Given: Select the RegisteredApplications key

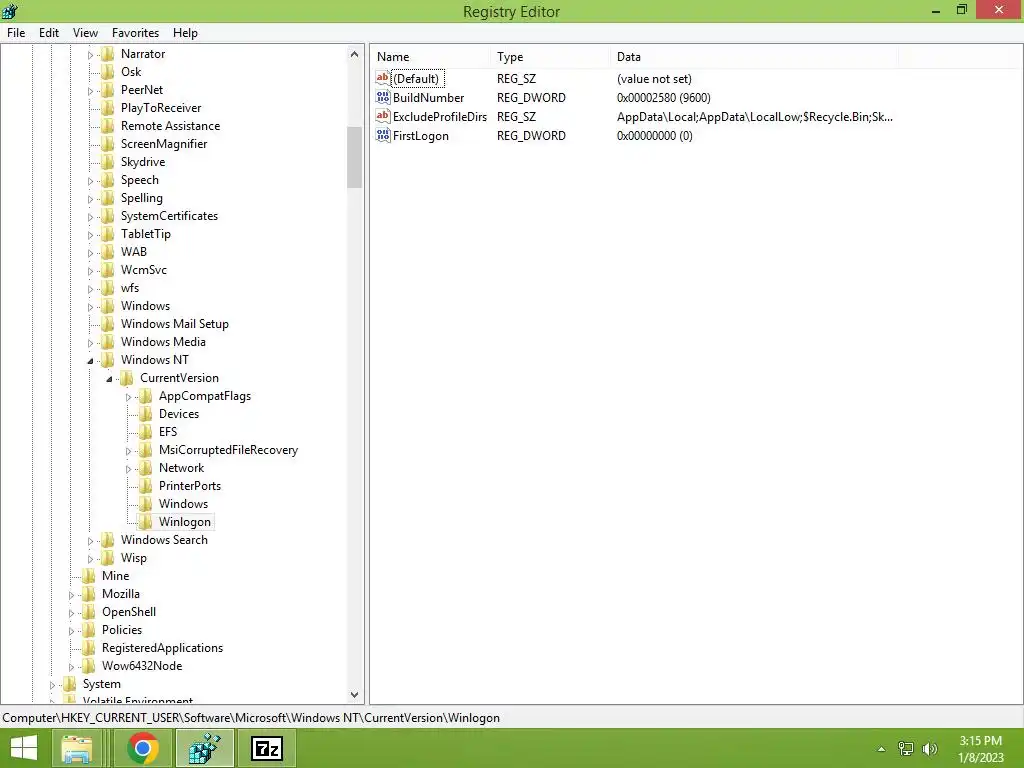Looking at the screenshot, I should pyautogui.click(x=162, y=648).
